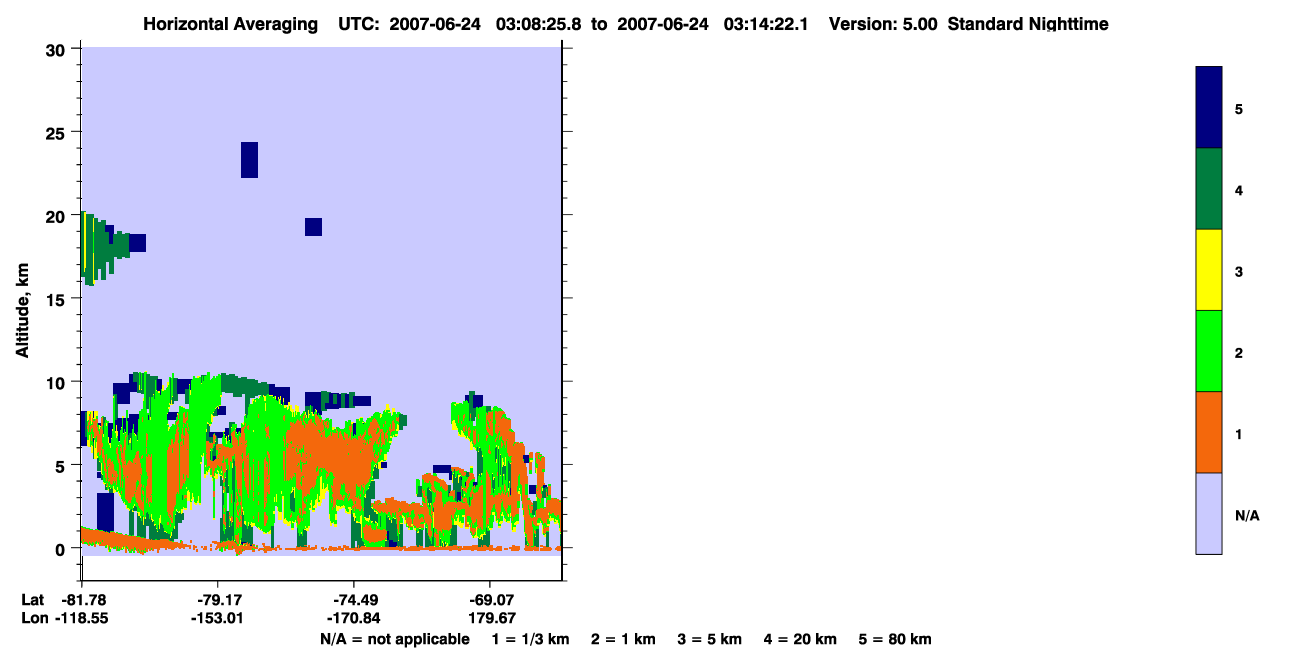This screenshot has width=1300, height=667.
Task: Click the 10 tick label on altitude axis
Action: coord(57,382)
